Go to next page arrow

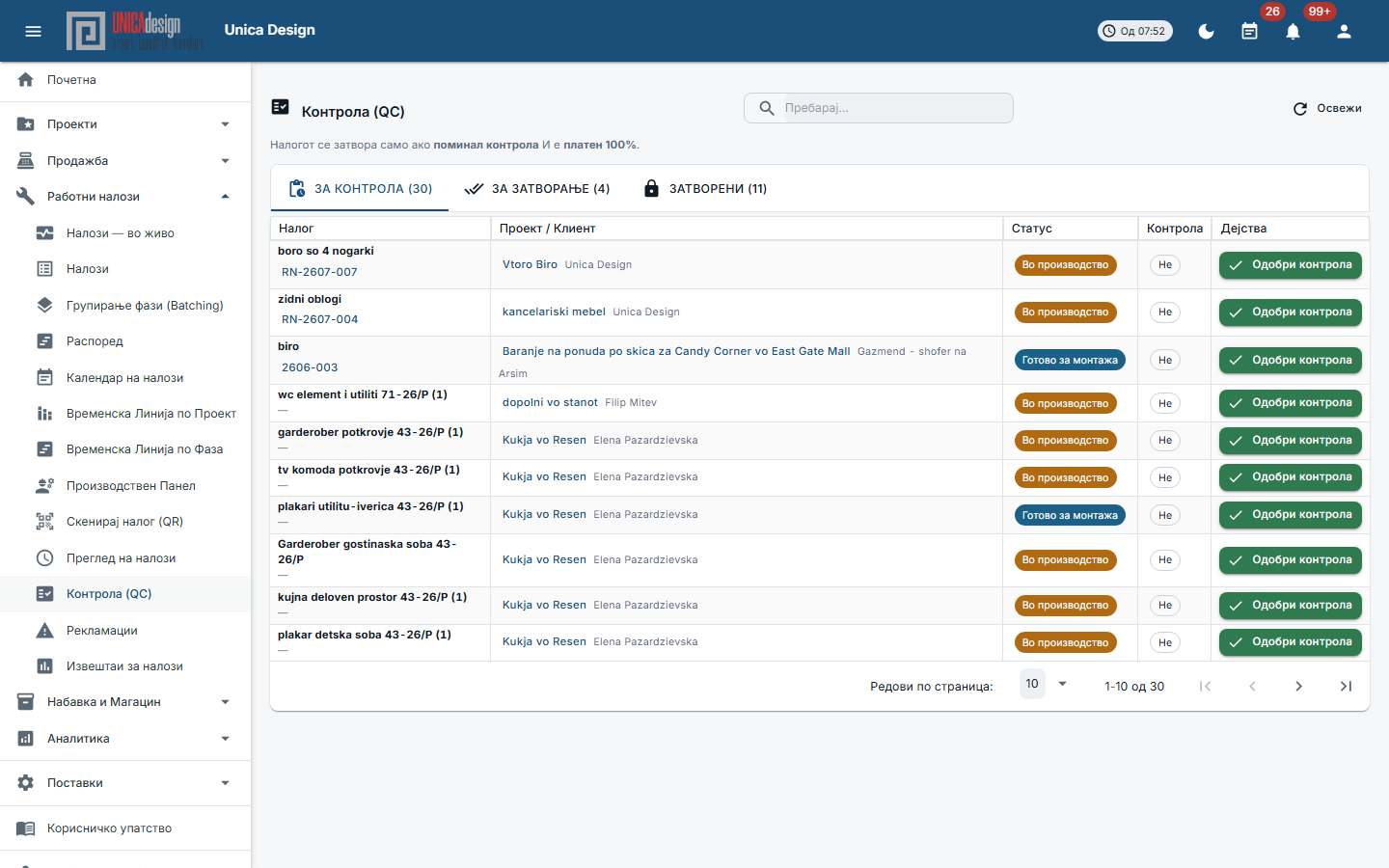[1298, 687]
